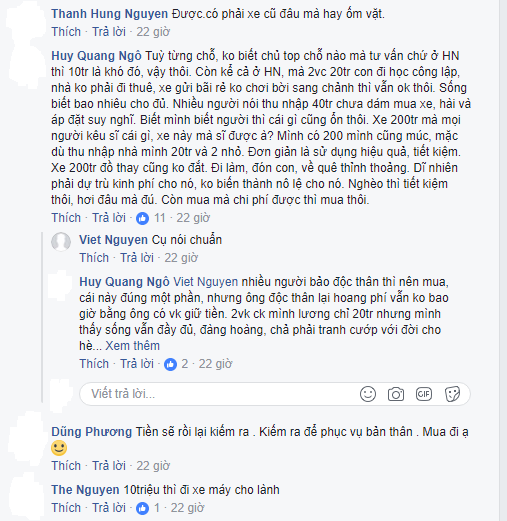Attach a photo using the camera icon

[x=396, y=394]
